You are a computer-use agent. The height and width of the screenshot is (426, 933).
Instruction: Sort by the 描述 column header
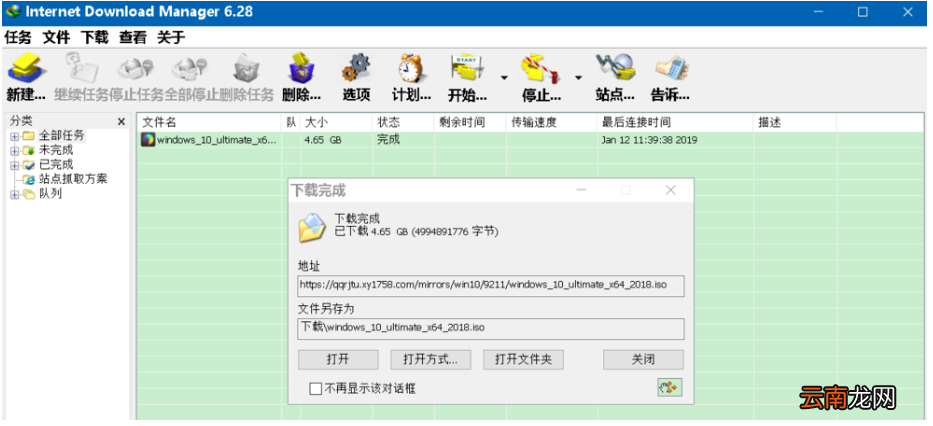795,123
